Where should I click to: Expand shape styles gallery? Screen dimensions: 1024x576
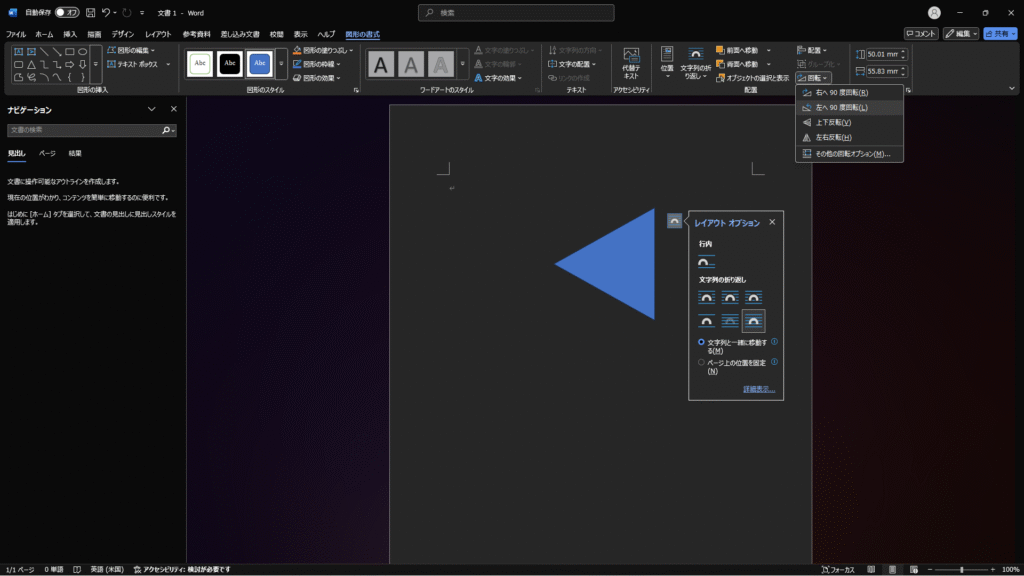(x=281, y=63)
